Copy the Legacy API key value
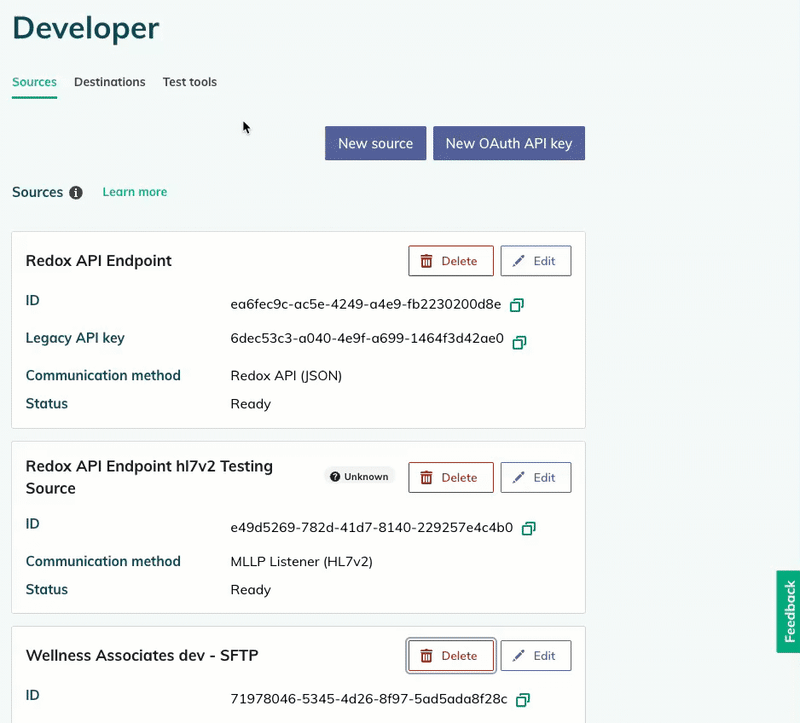 [519, 342]
